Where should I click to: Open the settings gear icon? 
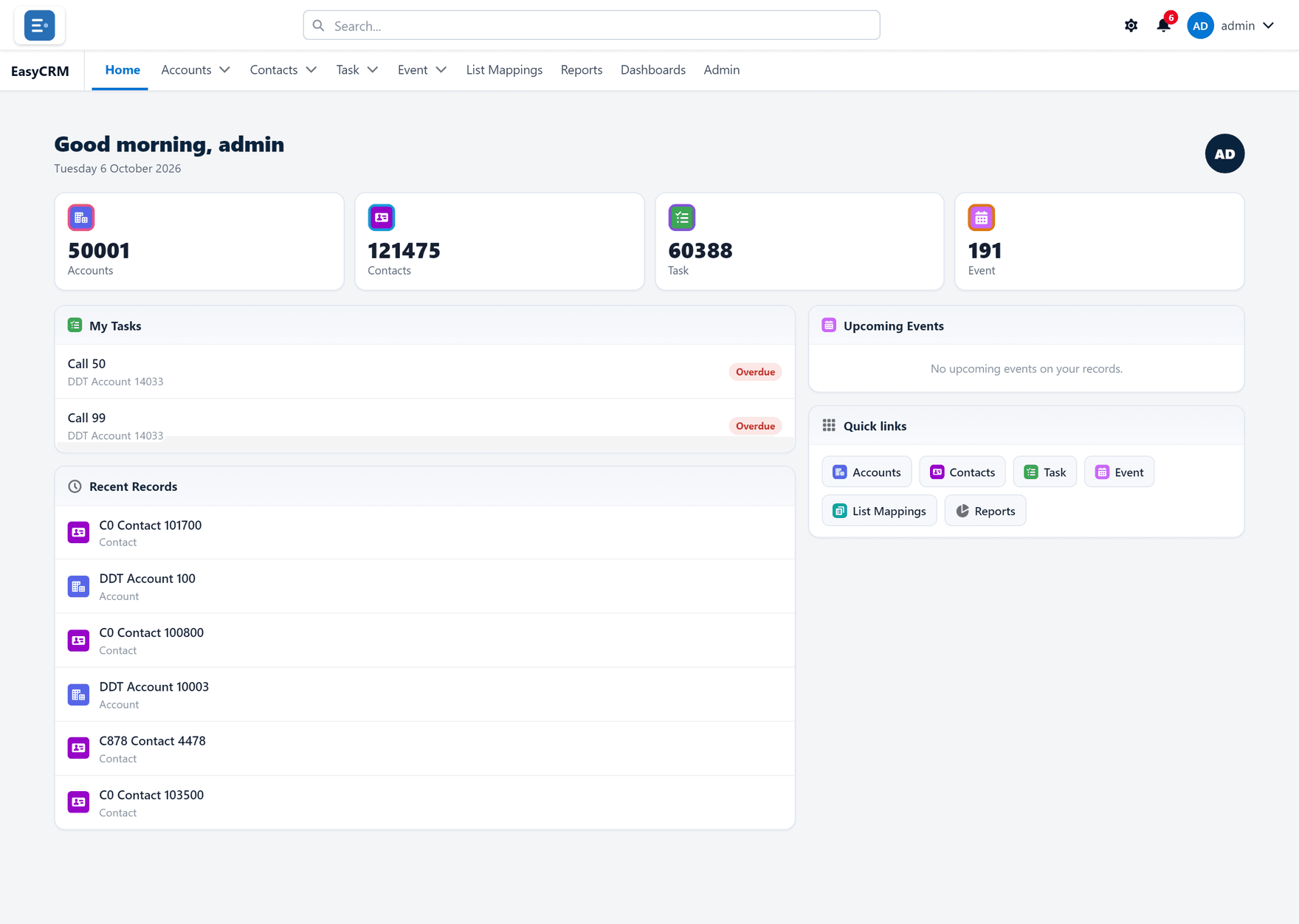click(x=1131, y=26)
